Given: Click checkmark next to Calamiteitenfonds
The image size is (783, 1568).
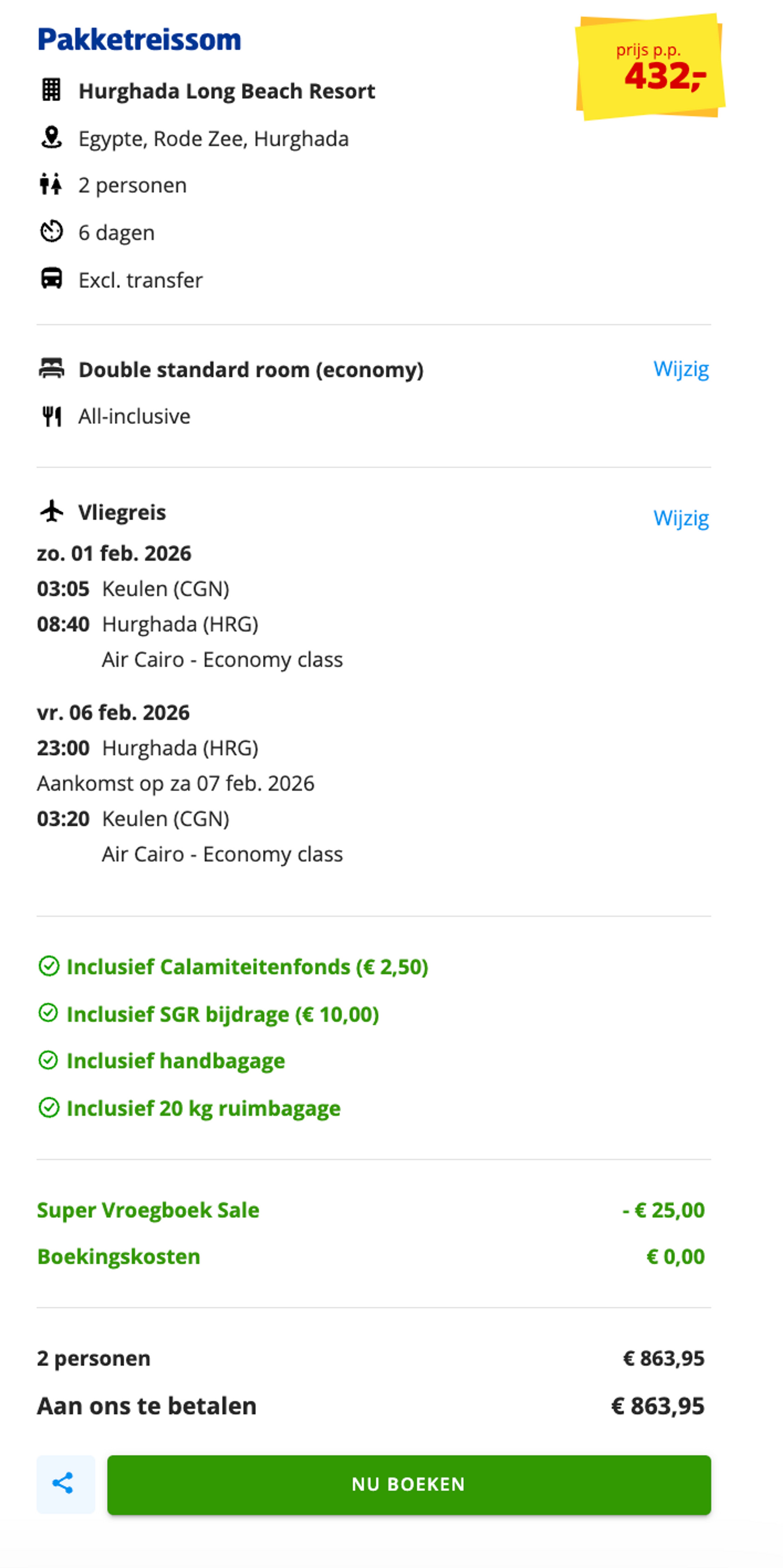Looking at the screenshot, I should click(x=49, y=966).
